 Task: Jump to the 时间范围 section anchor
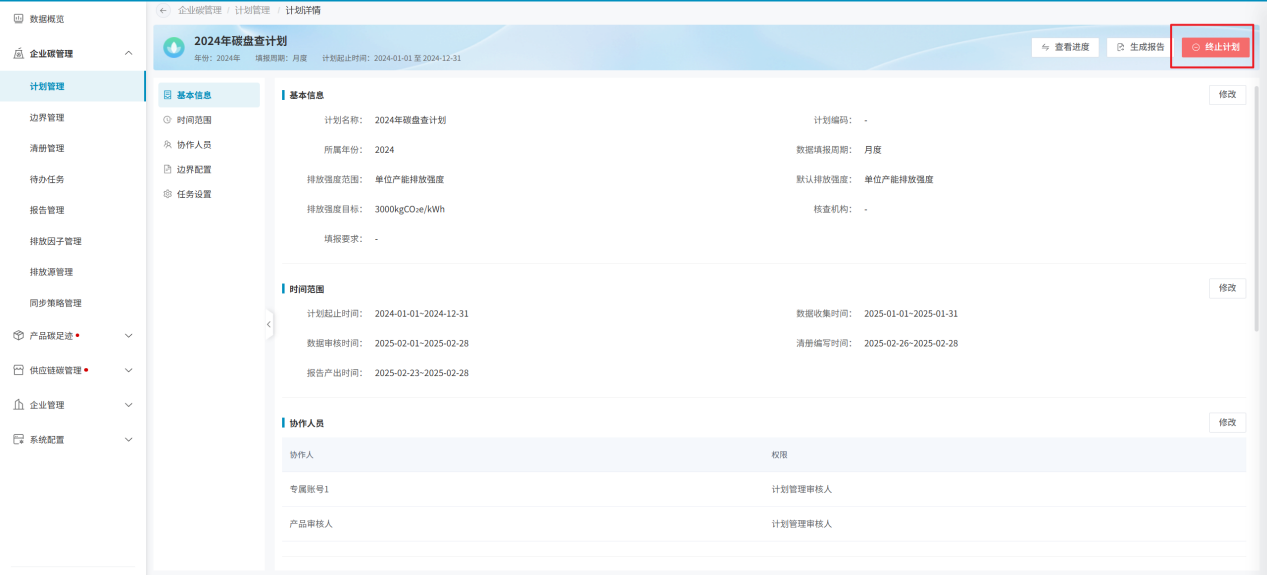pyautogui.click(x=193, y=120)
